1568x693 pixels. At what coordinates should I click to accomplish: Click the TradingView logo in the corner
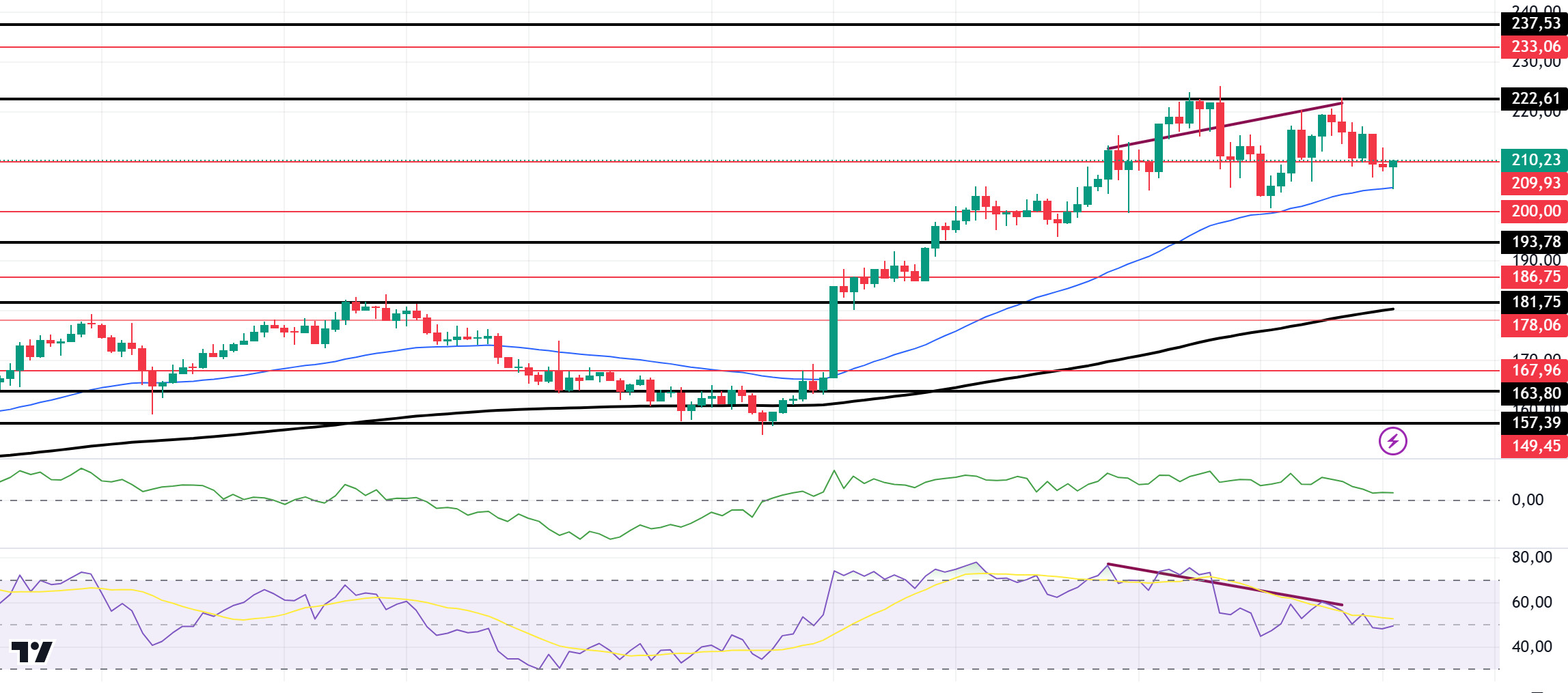pyautogui.click(x=32, y=652)
